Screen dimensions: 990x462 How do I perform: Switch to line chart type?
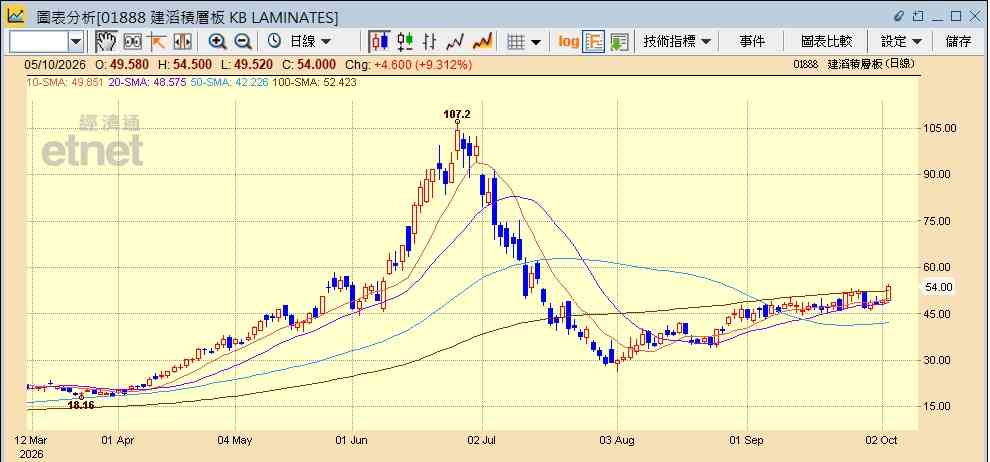(x=455, y=42)
